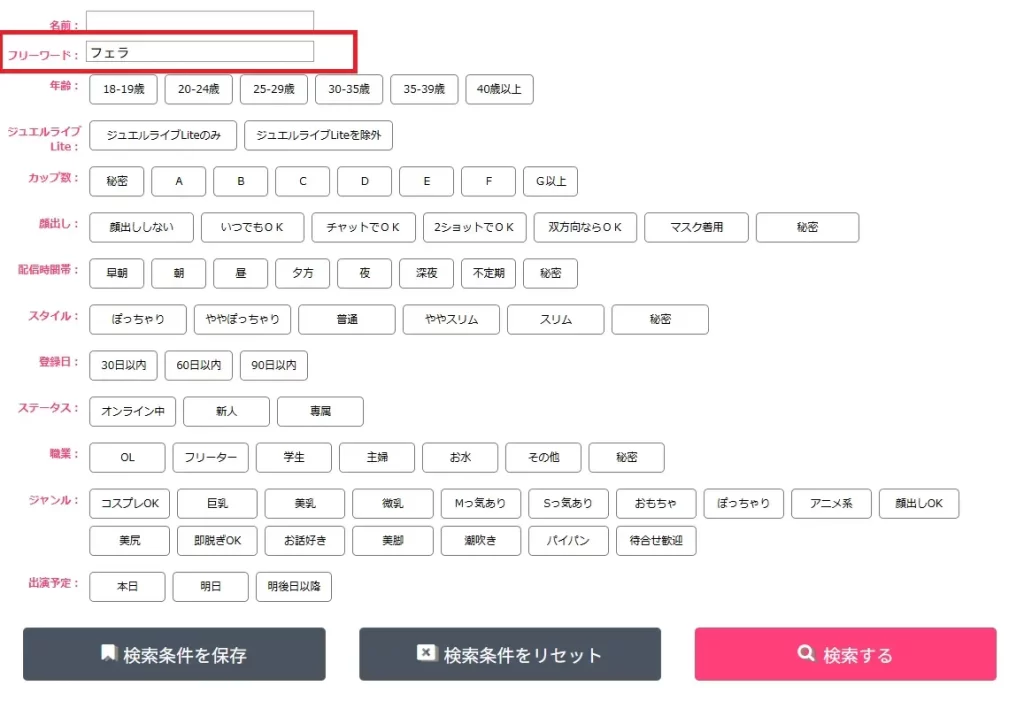
Task: Select 本日 for appearance schedule
Action: pos(127,587)
